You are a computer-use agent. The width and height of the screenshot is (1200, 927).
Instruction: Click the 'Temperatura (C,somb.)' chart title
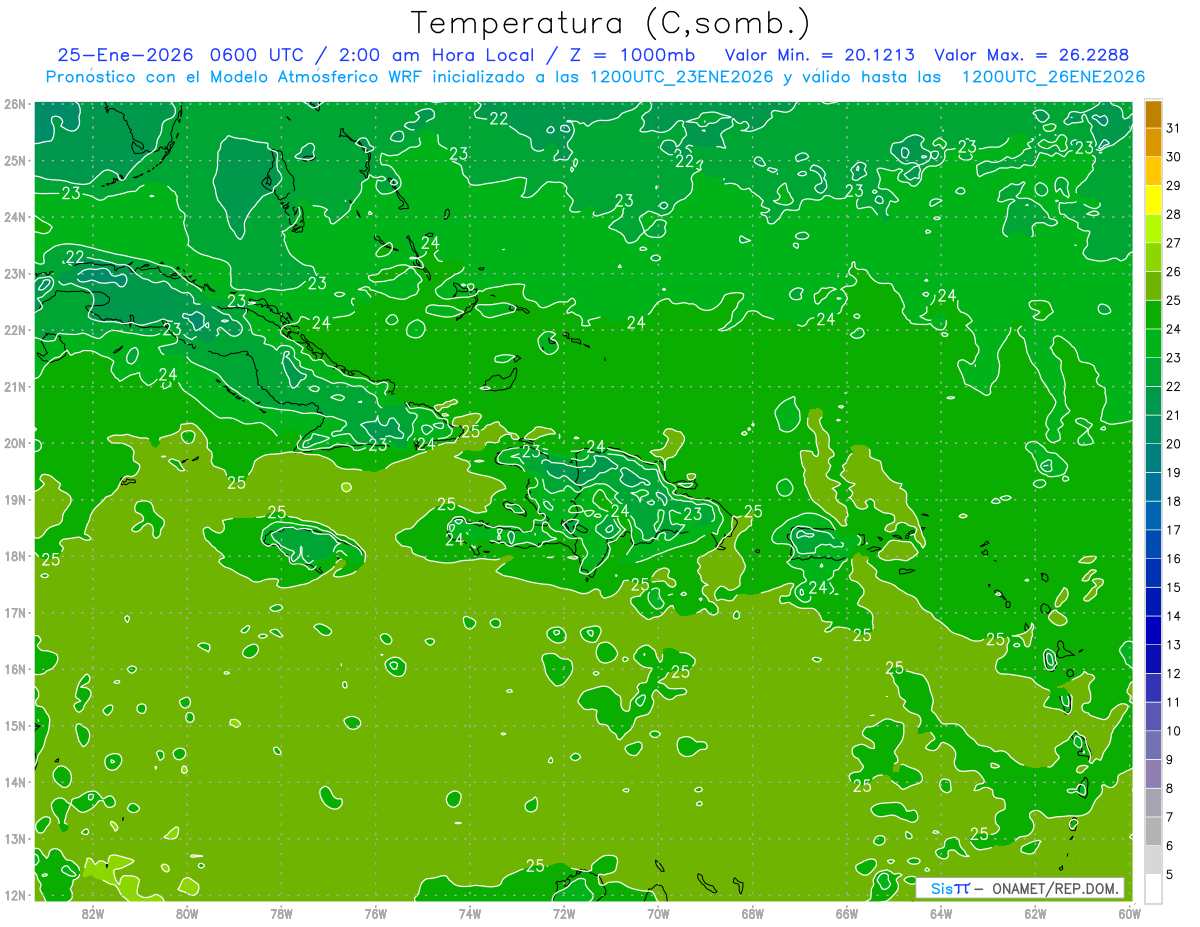(612, 23)
